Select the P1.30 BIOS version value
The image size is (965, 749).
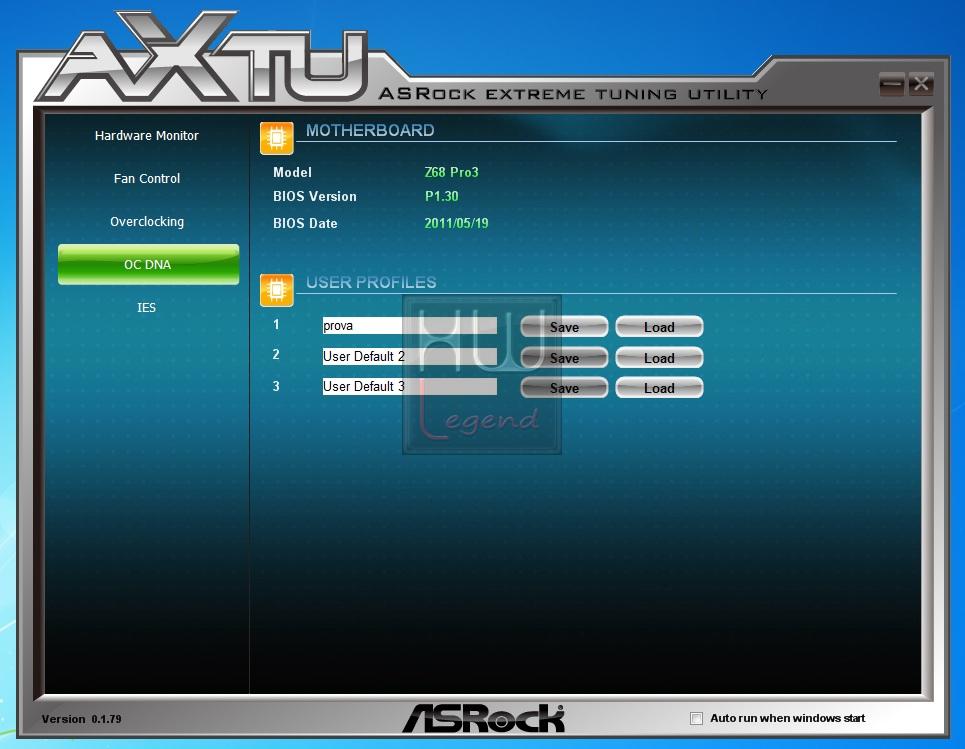pyautogui.click(x=441, y=196)
